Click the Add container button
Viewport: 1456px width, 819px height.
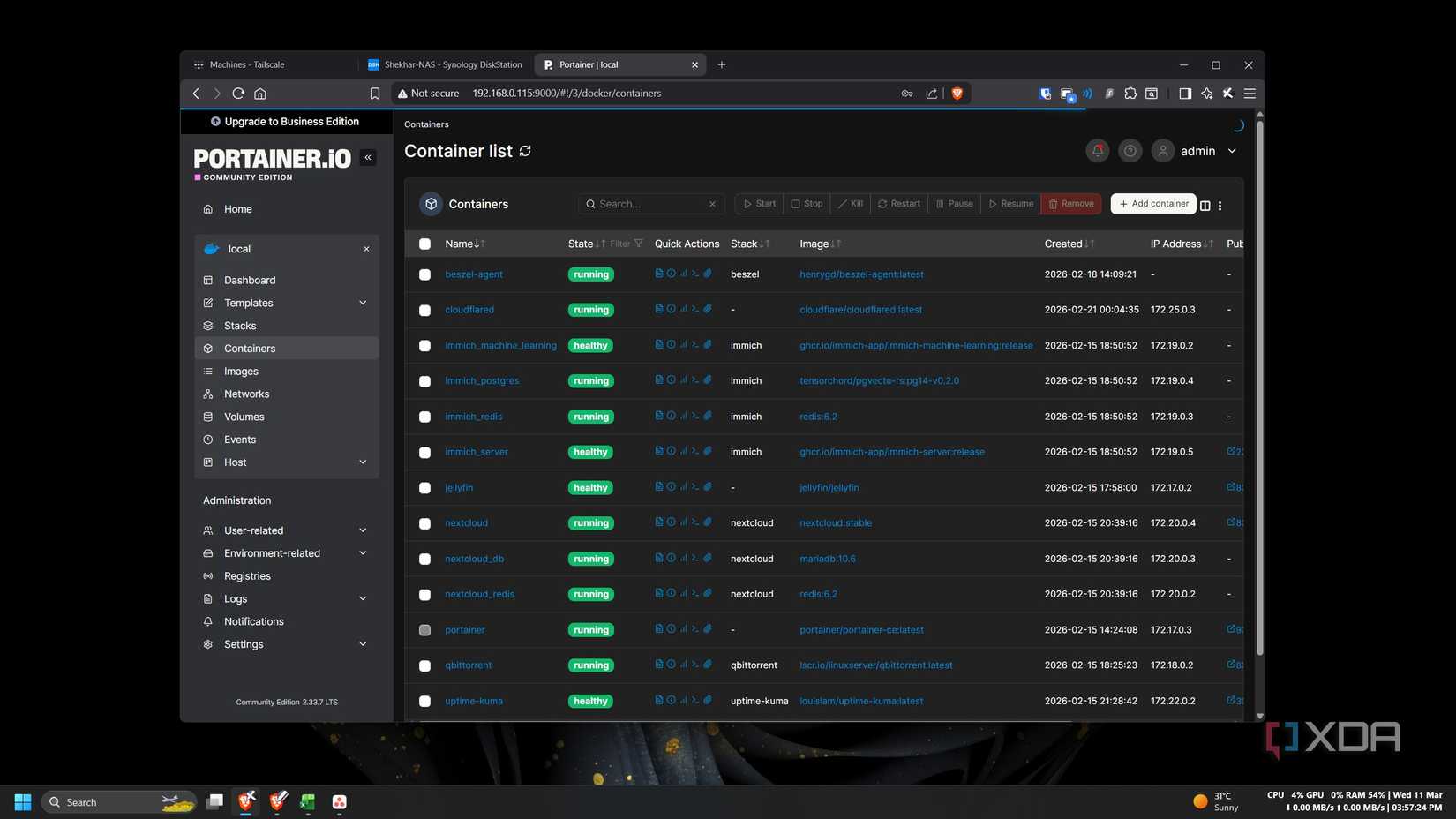(x=1152, y=204)
